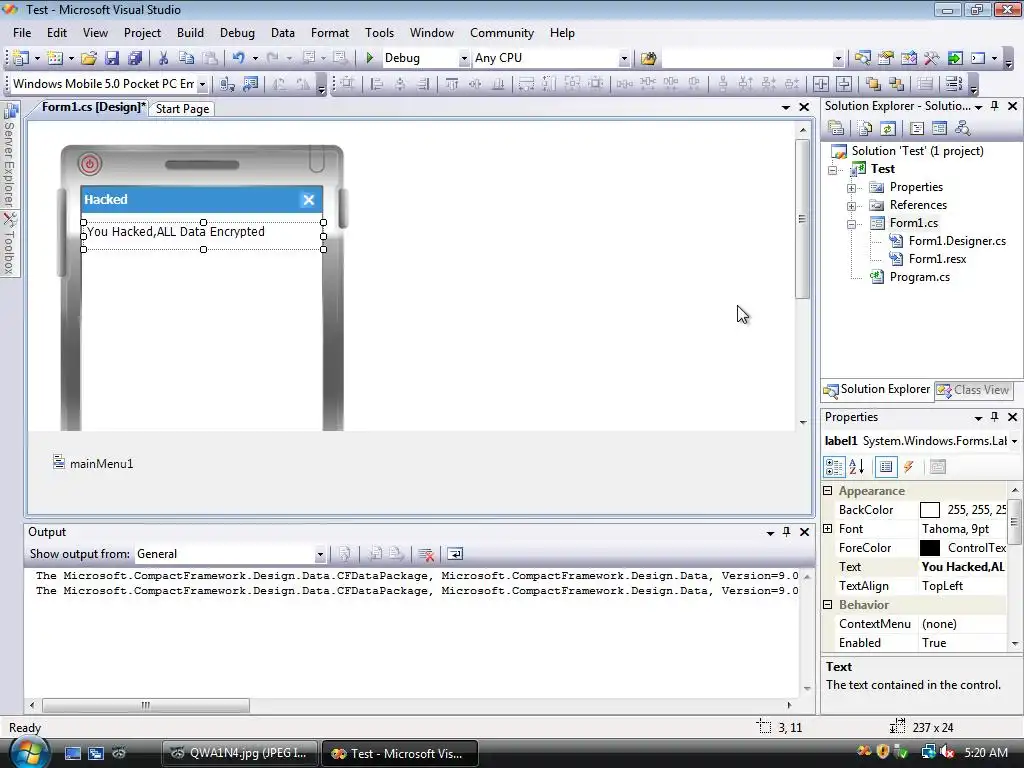This screenshot has height=768, width=1024.
Task: Click View Class Diagram icon in Solution Explorer
Action: tap(962, 129)
